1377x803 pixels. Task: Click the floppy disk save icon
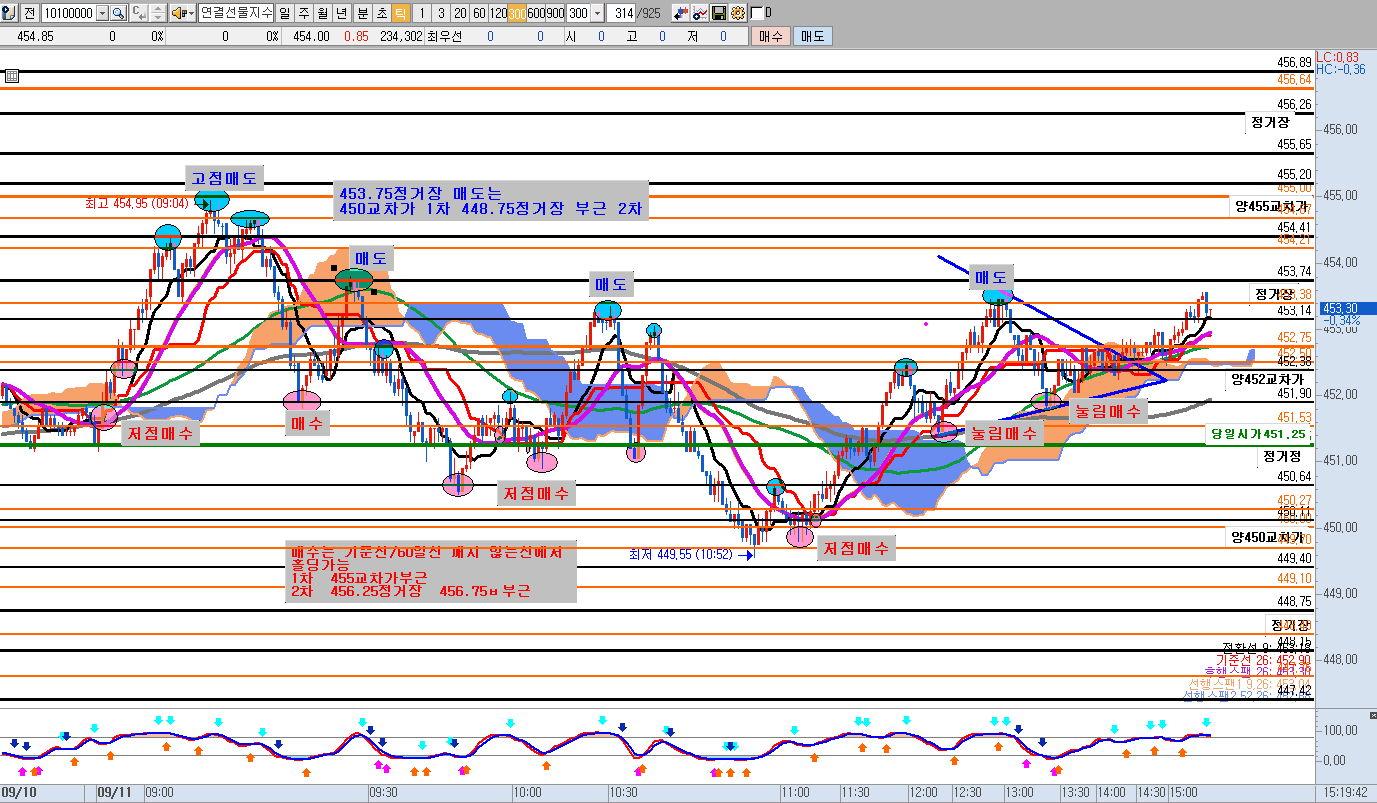pos(718,13)
